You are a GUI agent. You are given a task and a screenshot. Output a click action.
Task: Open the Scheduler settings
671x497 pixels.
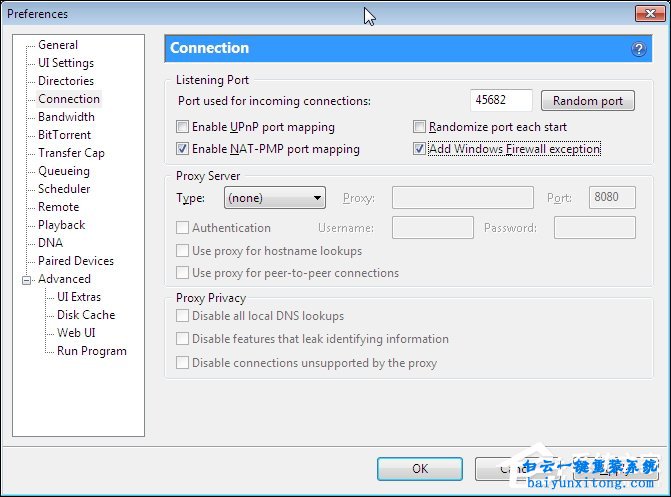click(x=64, y=189)
